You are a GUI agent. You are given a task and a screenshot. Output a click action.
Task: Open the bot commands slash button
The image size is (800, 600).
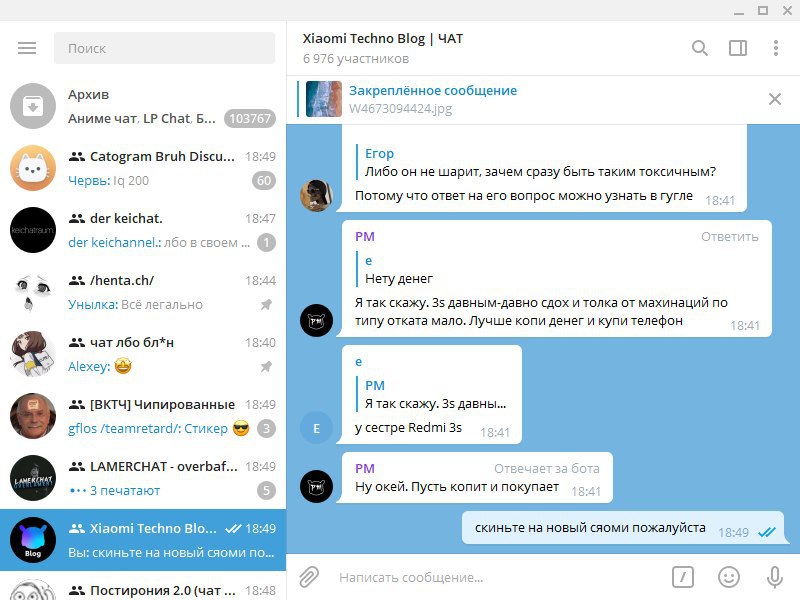click(x=683, y=577)
